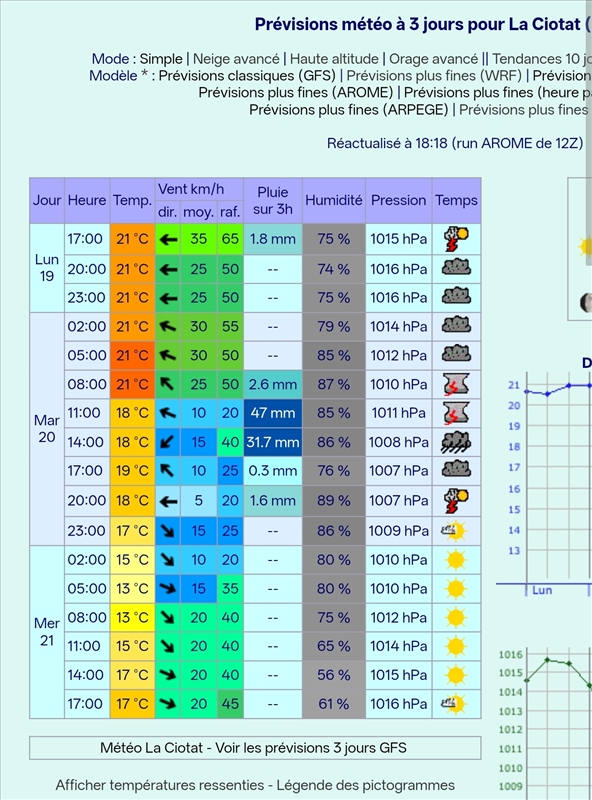
Task: Click the 89 % humidity cell
Action: [334, 500]
